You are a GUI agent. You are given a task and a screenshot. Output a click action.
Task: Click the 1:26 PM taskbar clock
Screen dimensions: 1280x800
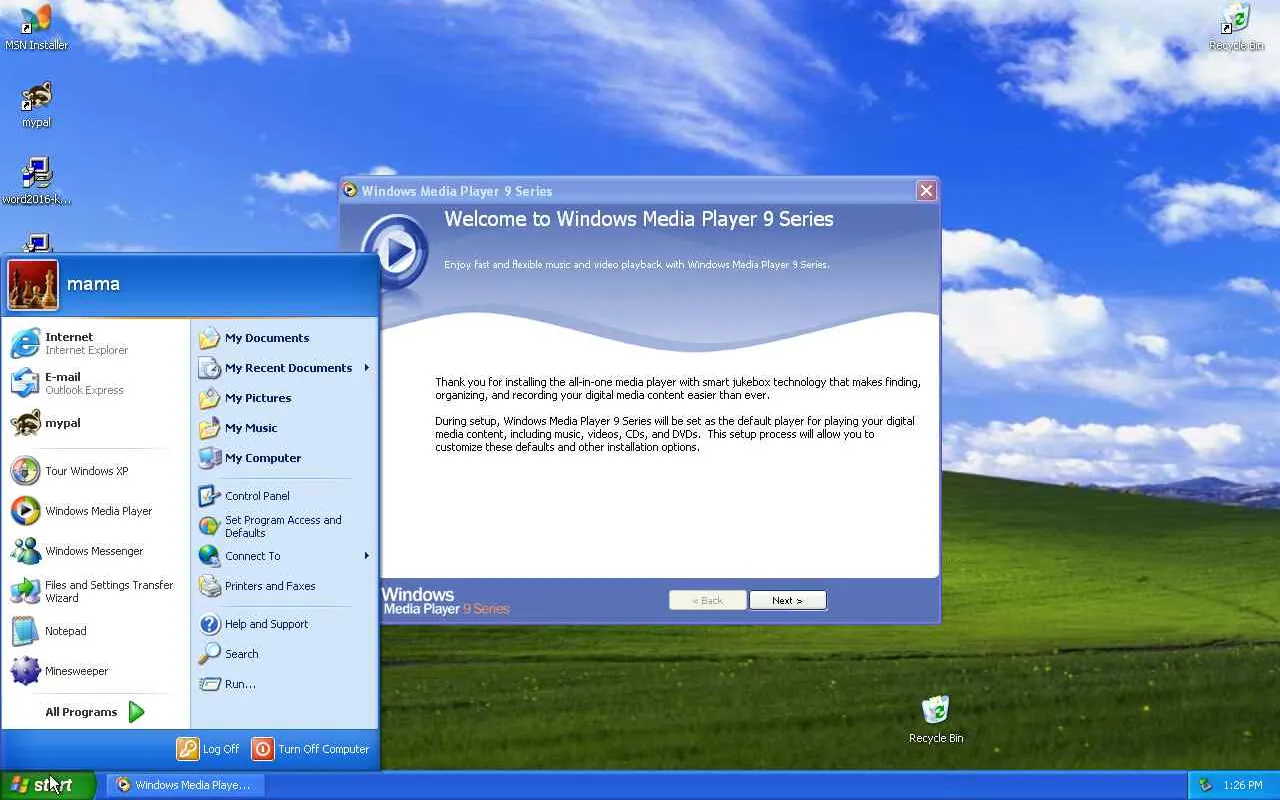pos(1242,785)
